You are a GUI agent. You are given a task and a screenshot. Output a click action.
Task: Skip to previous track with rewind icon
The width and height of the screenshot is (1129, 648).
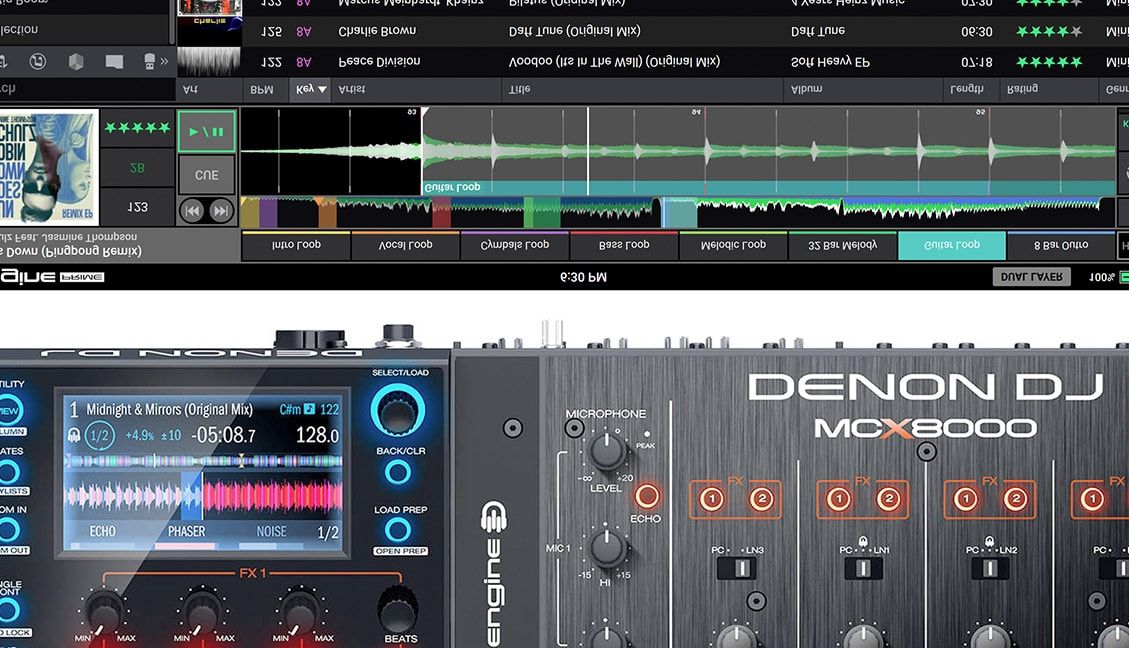[x=192, y=211]
